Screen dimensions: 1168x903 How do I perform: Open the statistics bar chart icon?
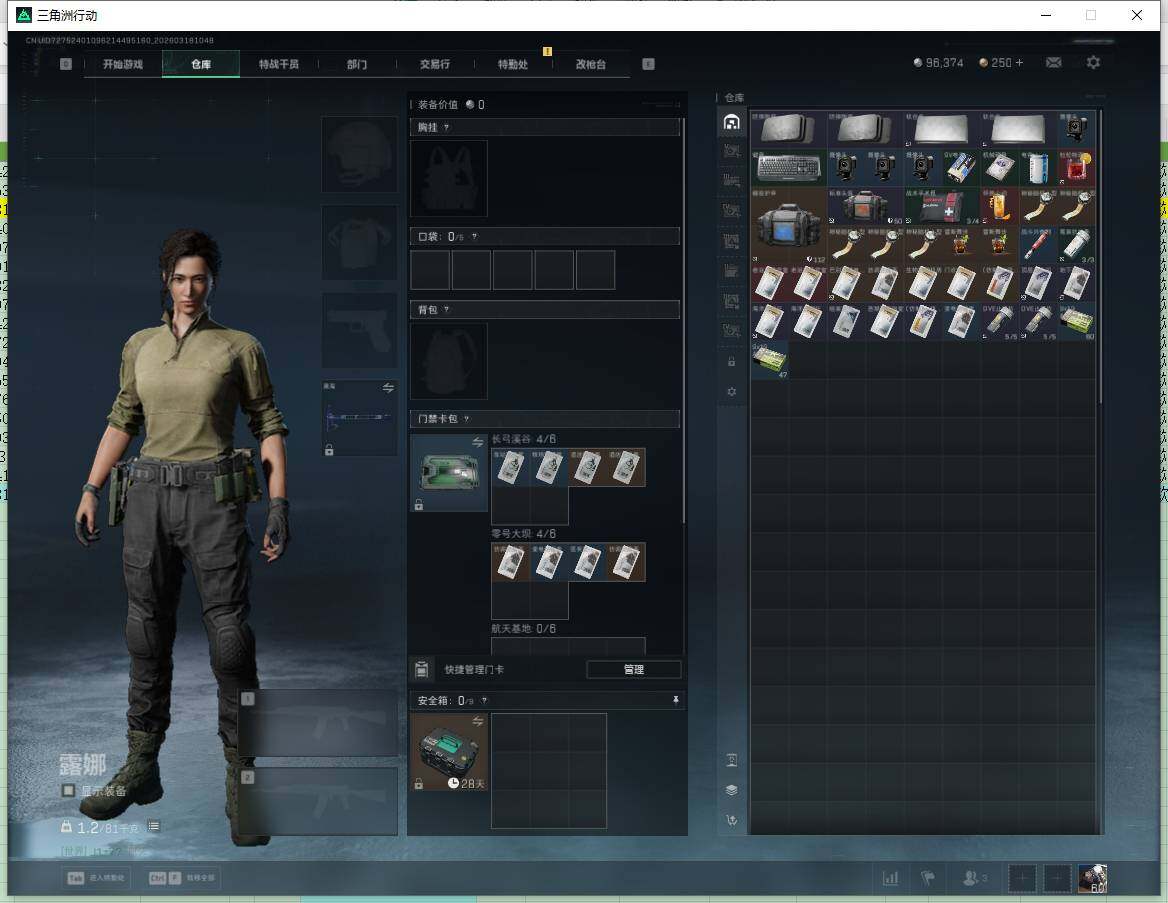890,878
